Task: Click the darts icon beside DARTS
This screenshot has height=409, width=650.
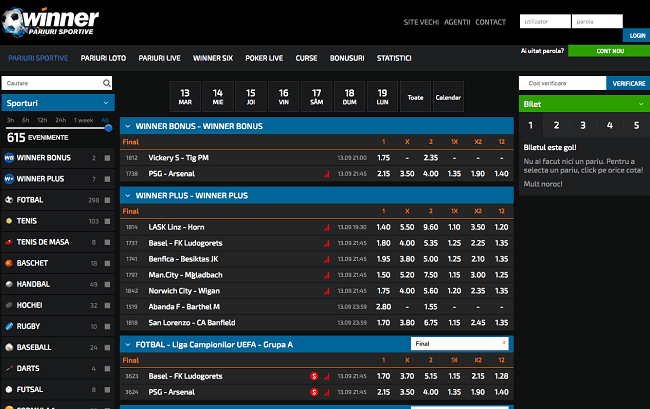Action: [x=9, y=368]
